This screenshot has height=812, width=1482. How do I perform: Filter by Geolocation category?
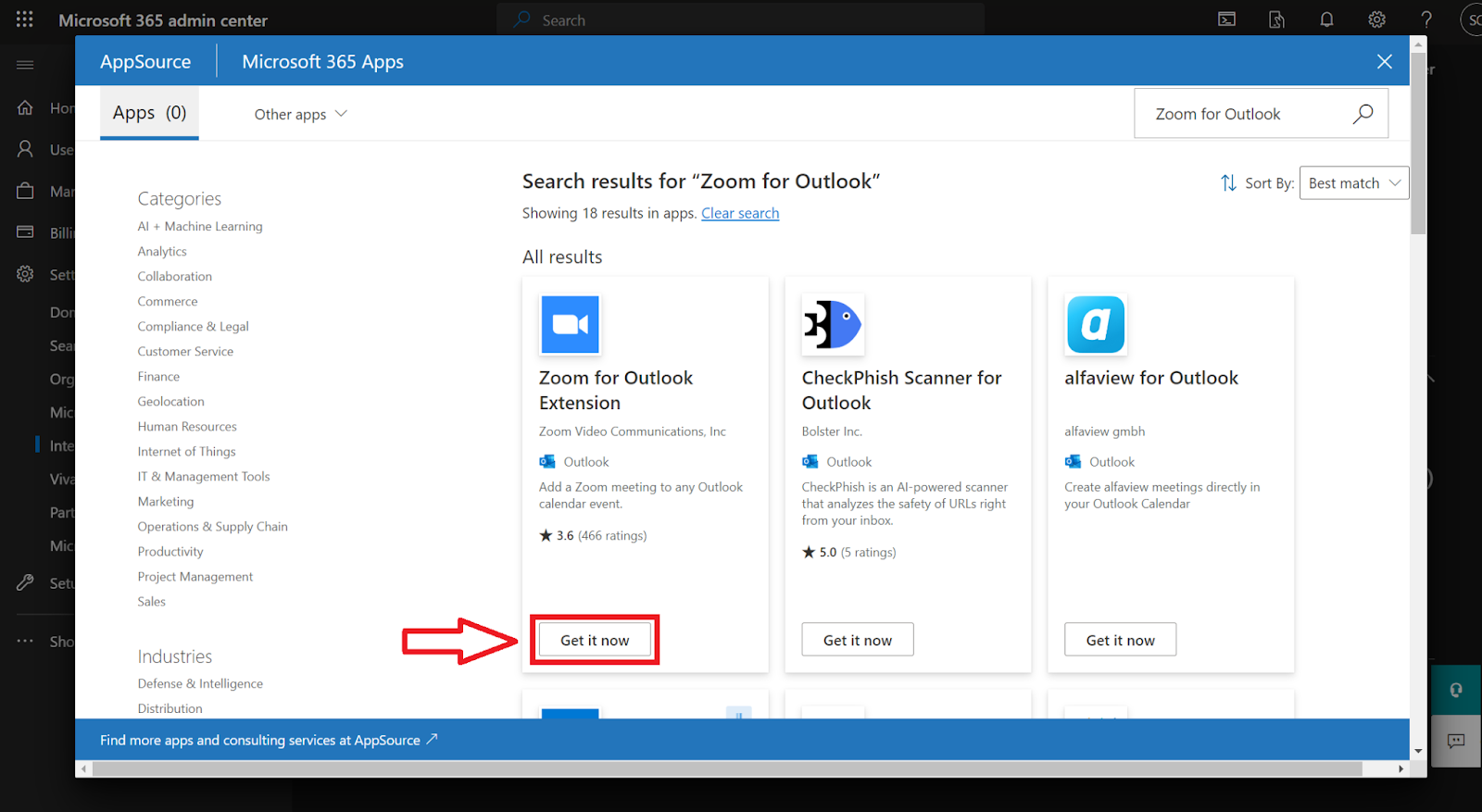(x=170, y=401)
